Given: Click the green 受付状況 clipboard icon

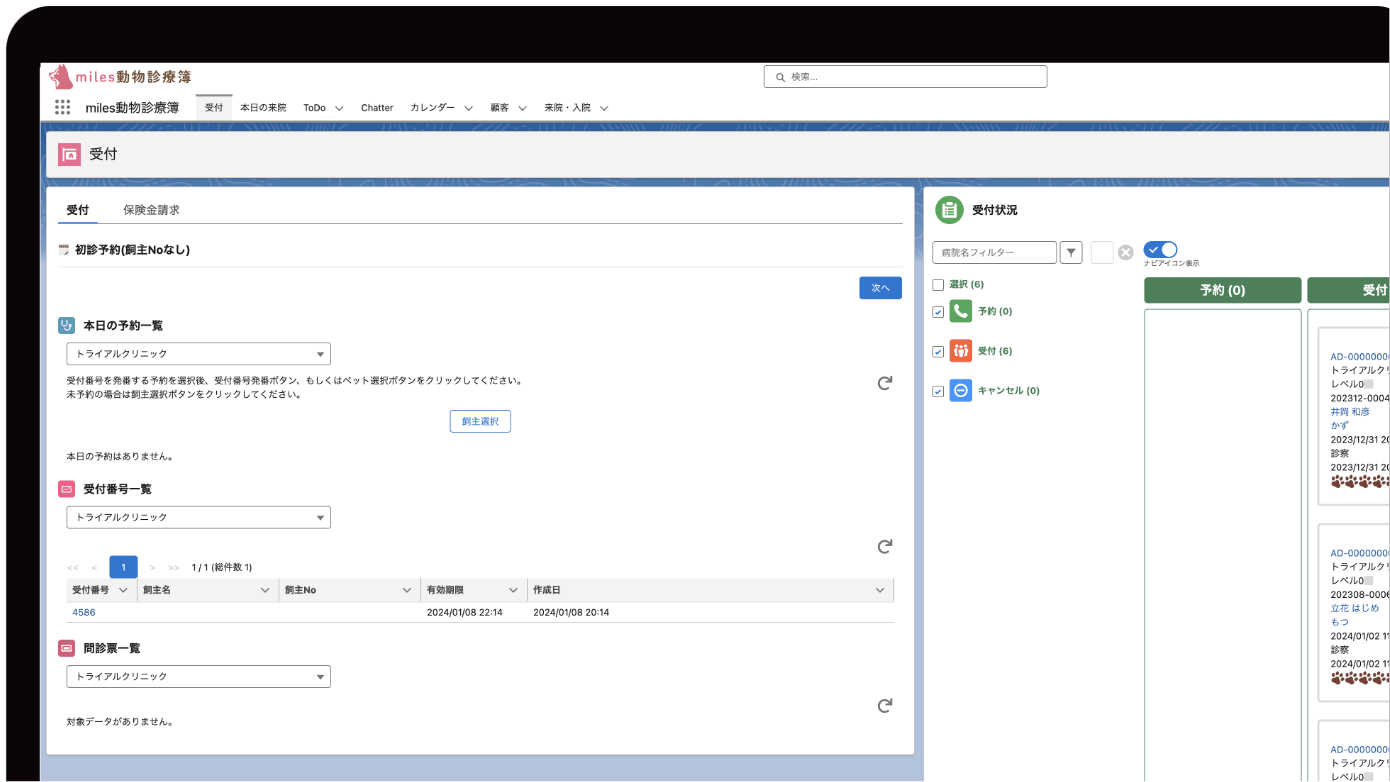Looking at the screenshot, I should 948,210.
